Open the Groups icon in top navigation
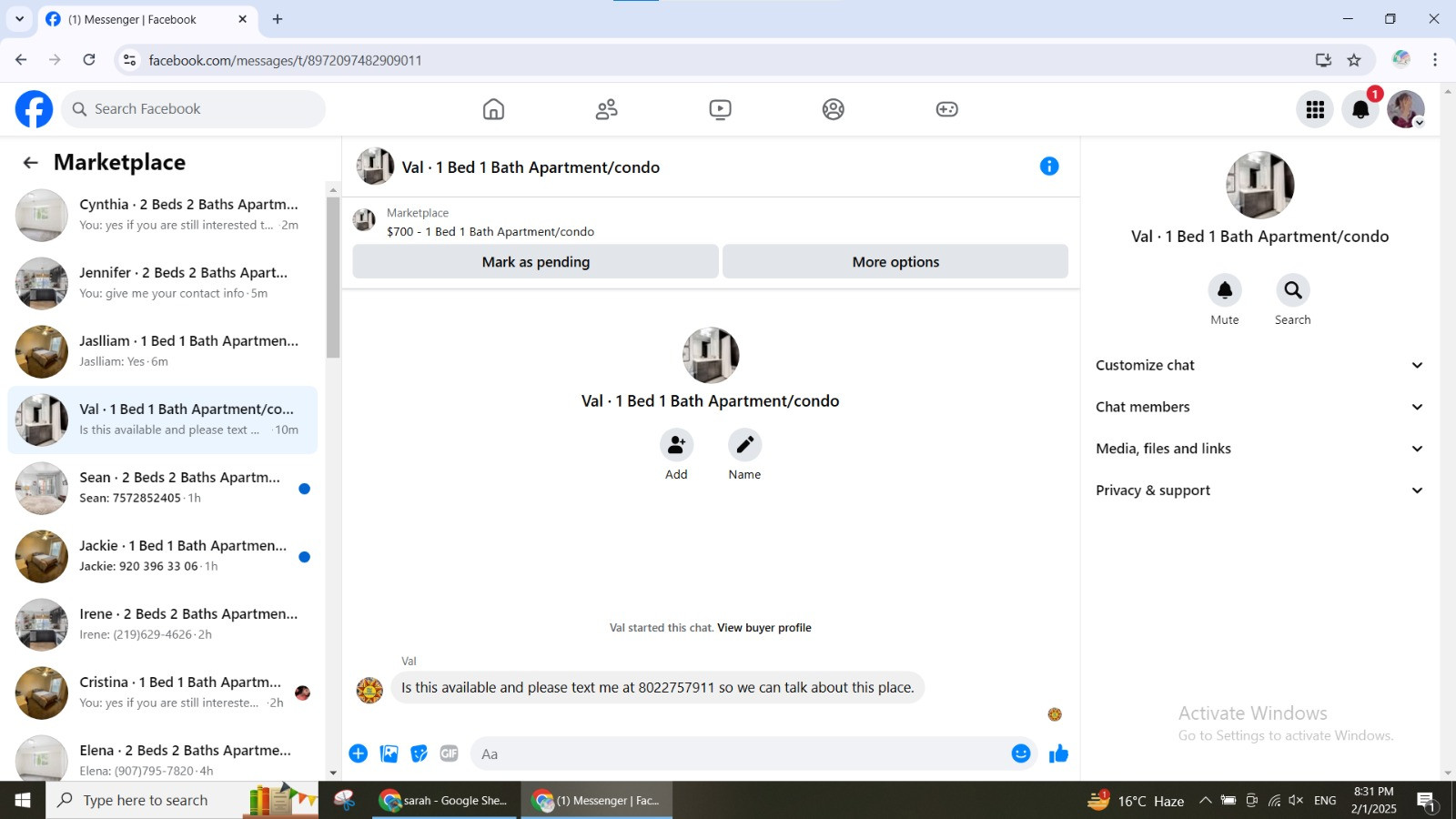This screenshot has width=1456, height=819. tap(833, 109)
